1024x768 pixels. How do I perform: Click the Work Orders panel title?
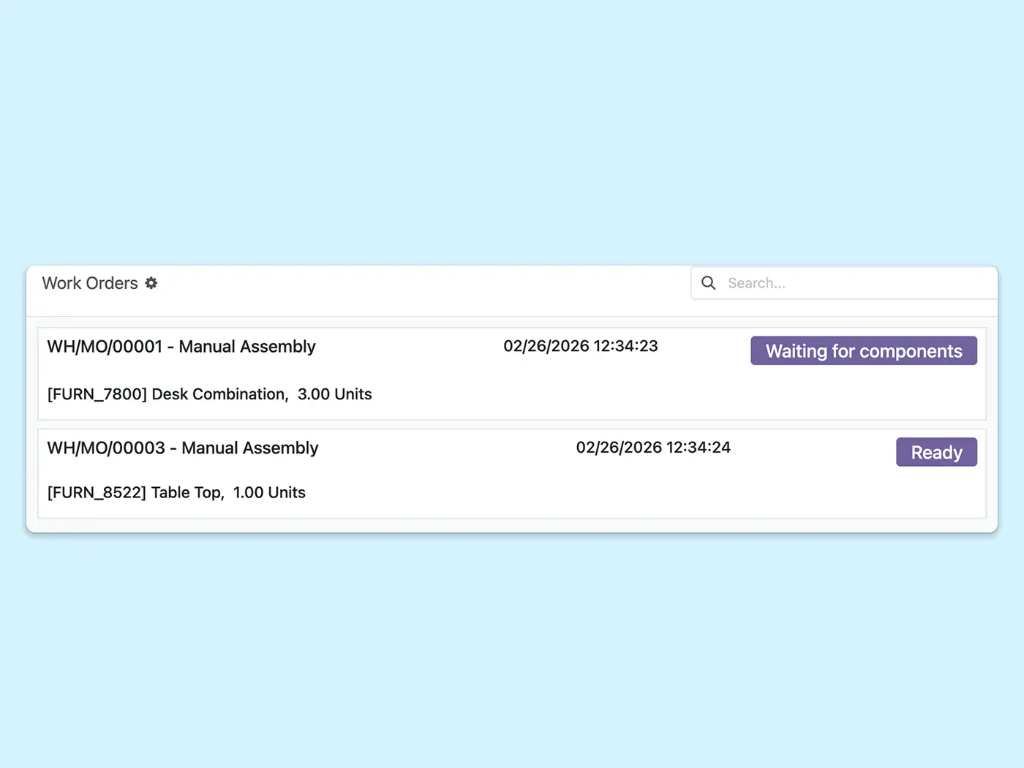88,283
